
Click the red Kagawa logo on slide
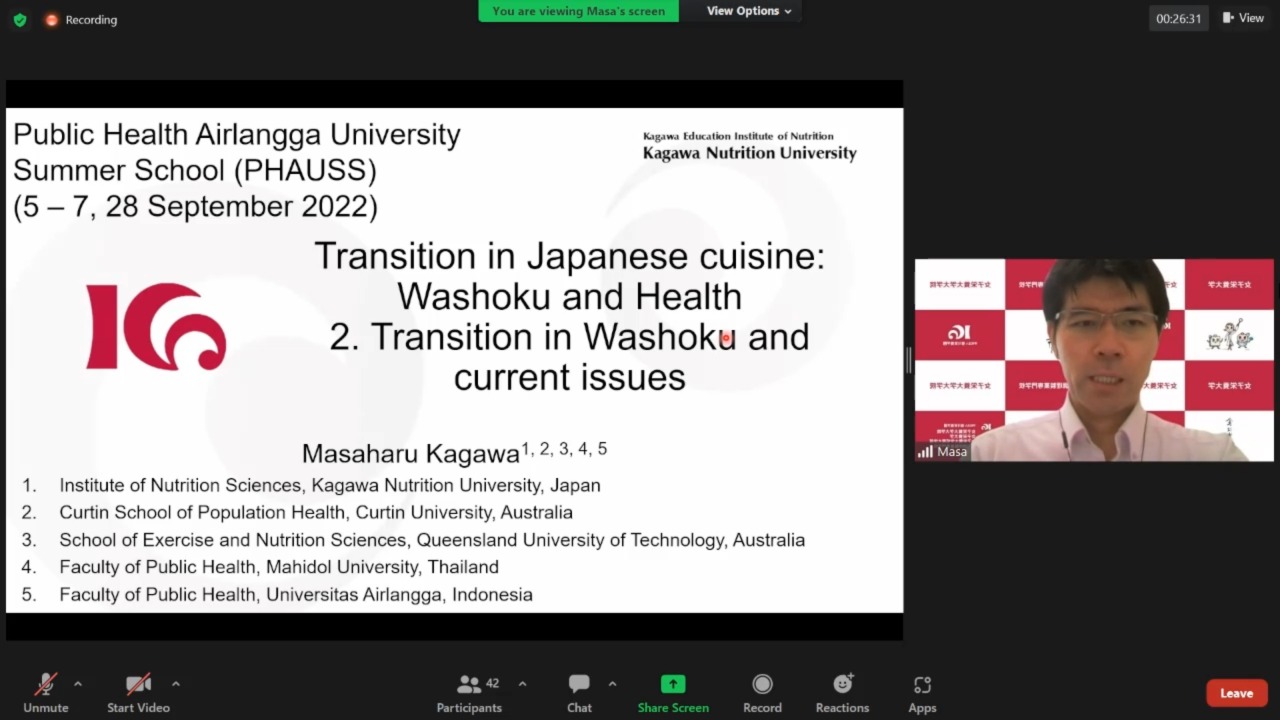pos(156,327)
